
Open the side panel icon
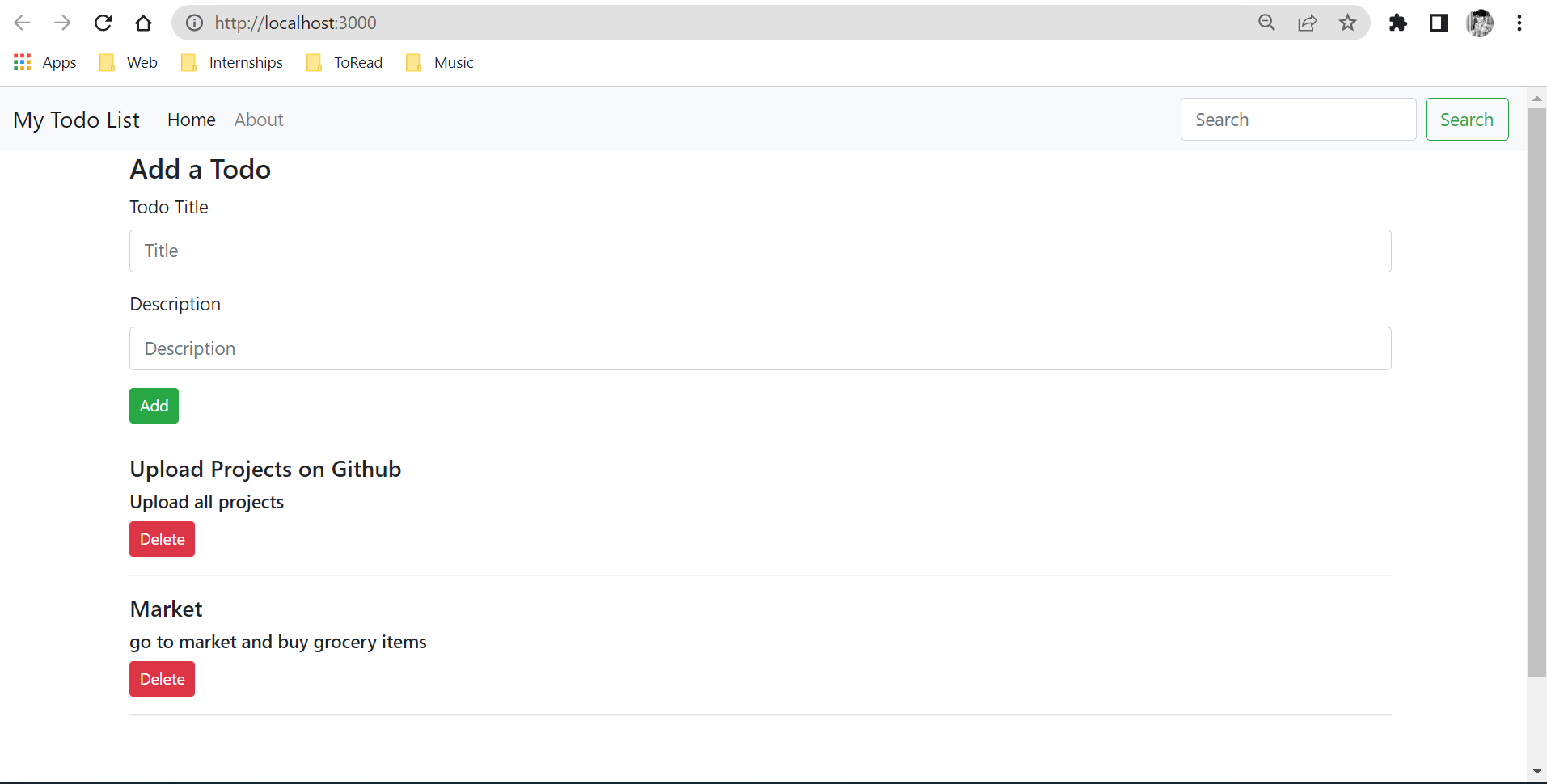[x=1439, y=23]
